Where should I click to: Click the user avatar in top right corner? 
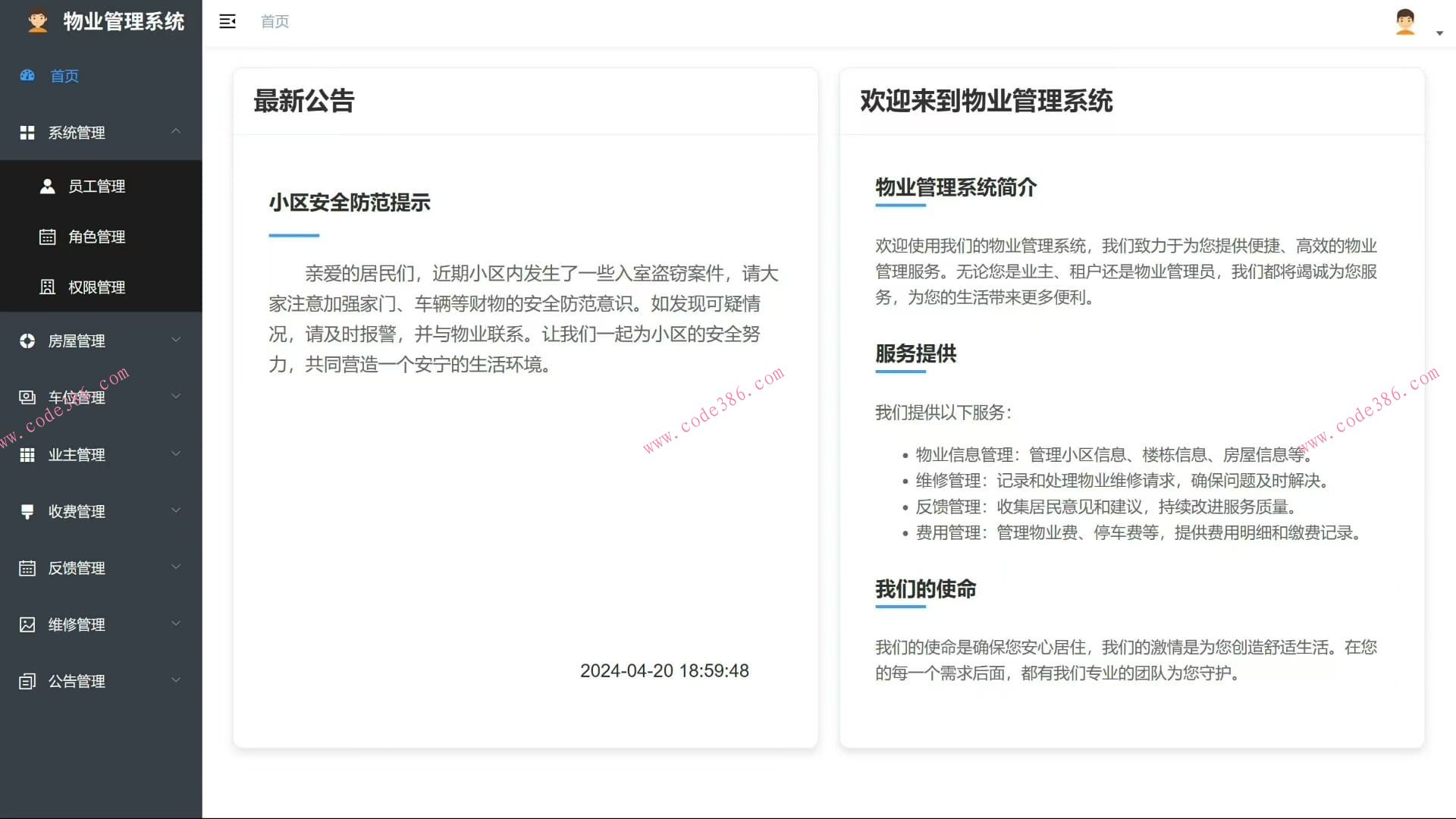pos(1405,23)
